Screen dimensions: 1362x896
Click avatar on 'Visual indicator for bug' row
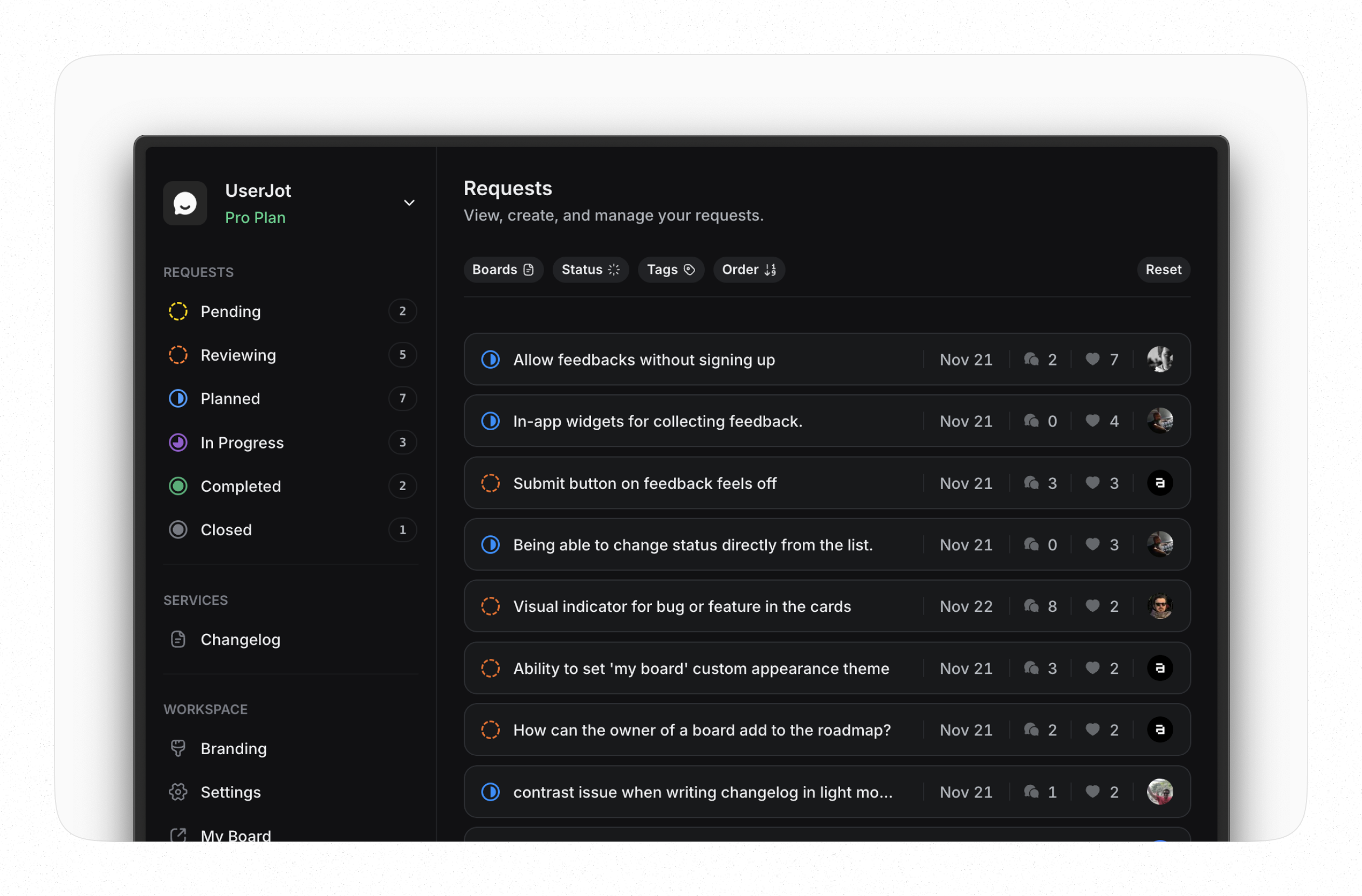(1159, 606)
